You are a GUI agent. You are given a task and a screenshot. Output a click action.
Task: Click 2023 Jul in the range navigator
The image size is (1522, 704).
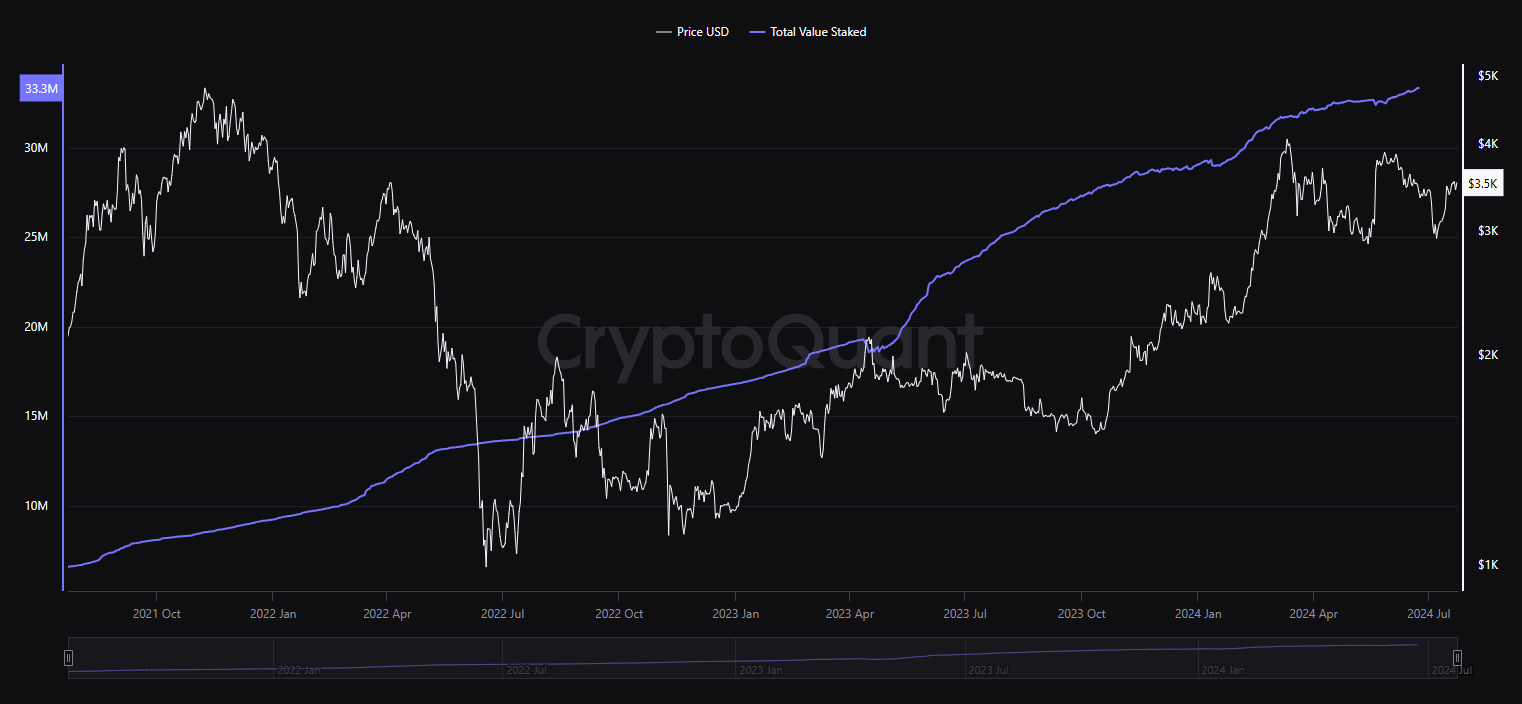[x=988, y=670]
